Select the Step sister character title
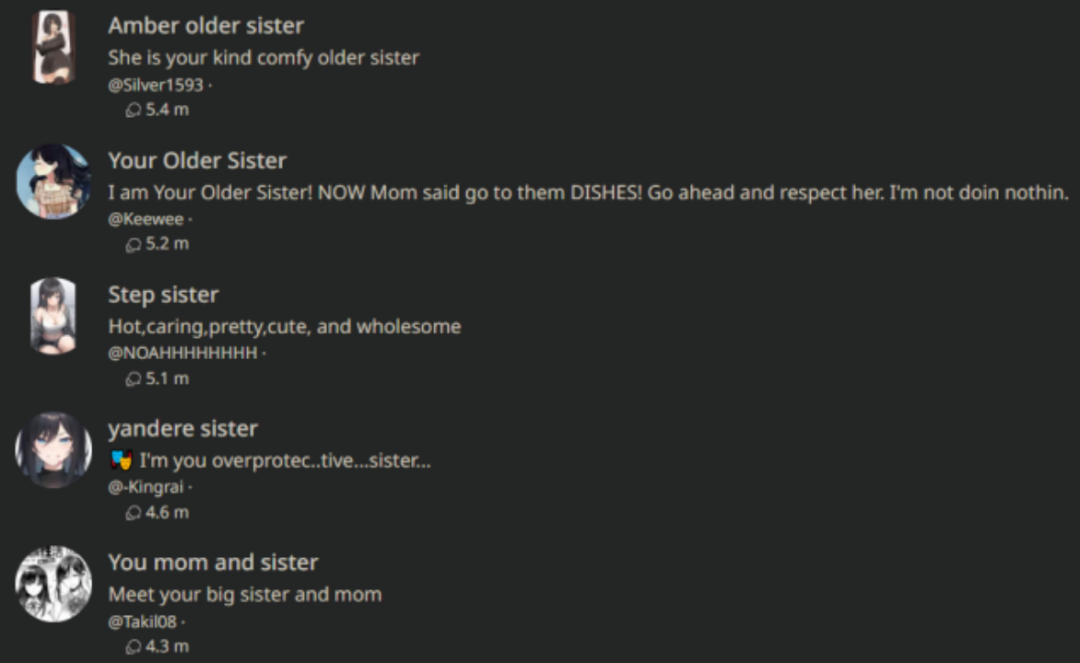The width and height of the screenshot is (1080, 663). tap(163, 295)
